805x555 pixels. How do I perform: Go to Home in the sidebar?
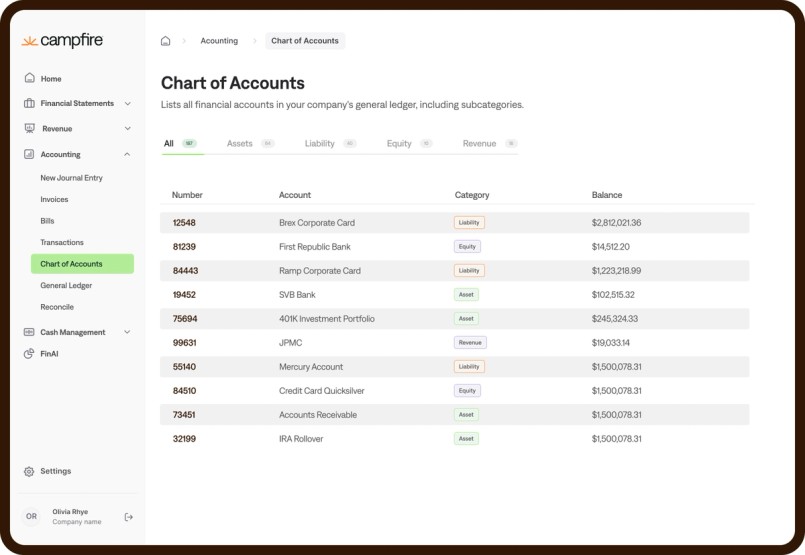coord(51,79)
